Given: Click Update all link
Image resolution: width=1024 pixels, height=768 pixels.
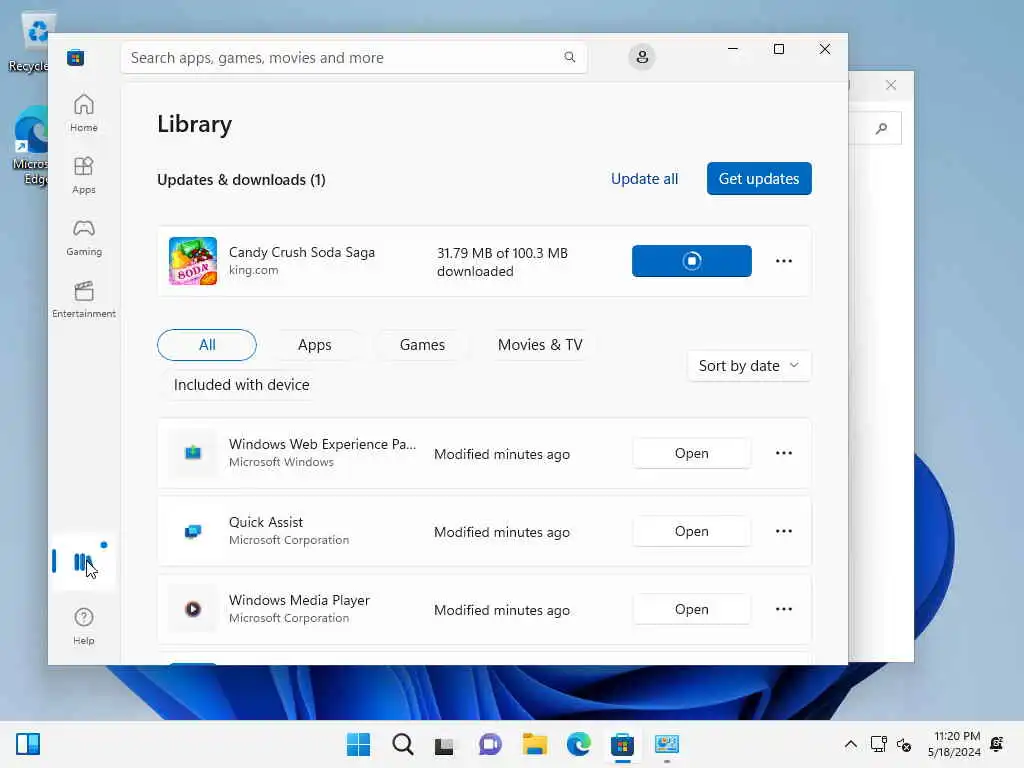Looking at the screenshot, I should click(x=645, y=178).
